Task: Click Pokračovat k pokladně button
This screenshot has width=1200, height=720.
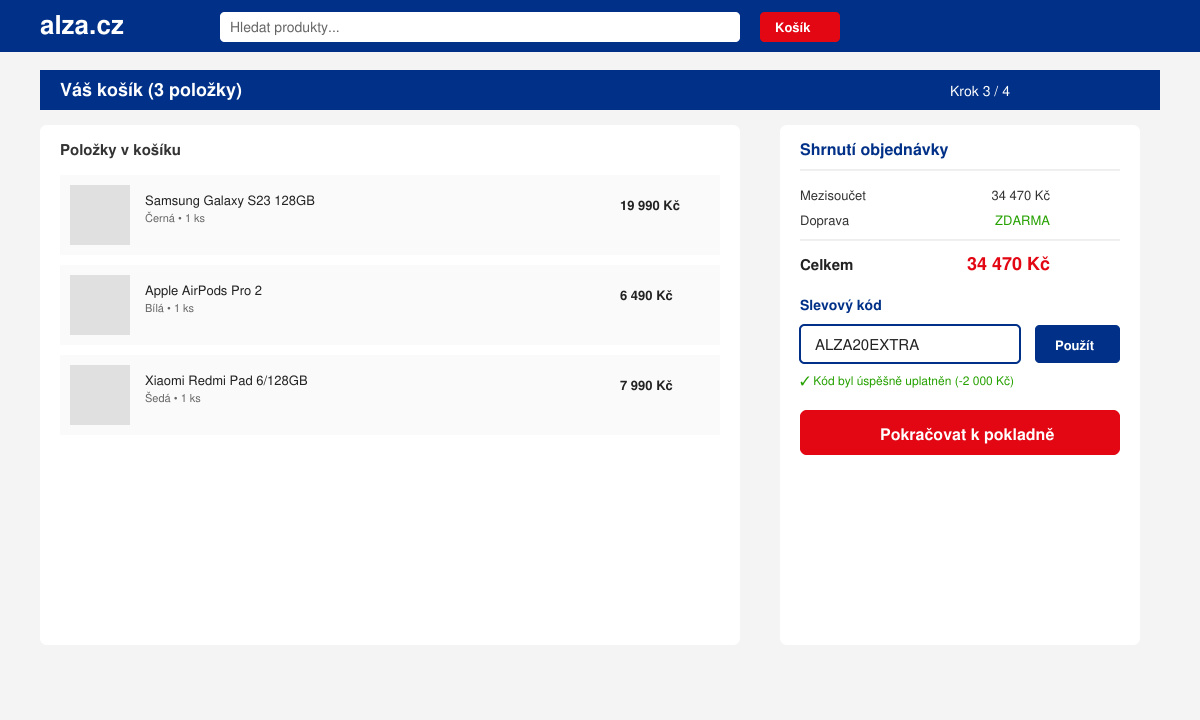Action: coord(960,432)
